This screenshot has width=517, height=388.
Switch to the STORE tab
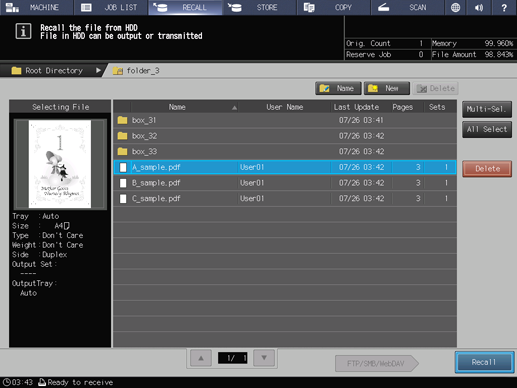coord(259,7)
